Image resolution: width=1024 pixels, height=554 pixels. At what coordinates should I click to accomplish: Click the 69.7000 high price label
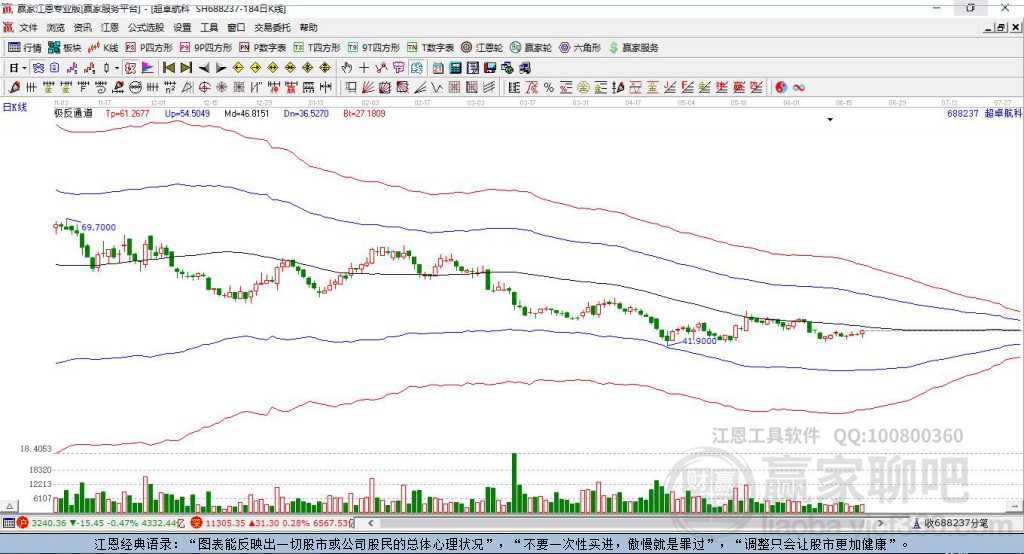point(99,227)
